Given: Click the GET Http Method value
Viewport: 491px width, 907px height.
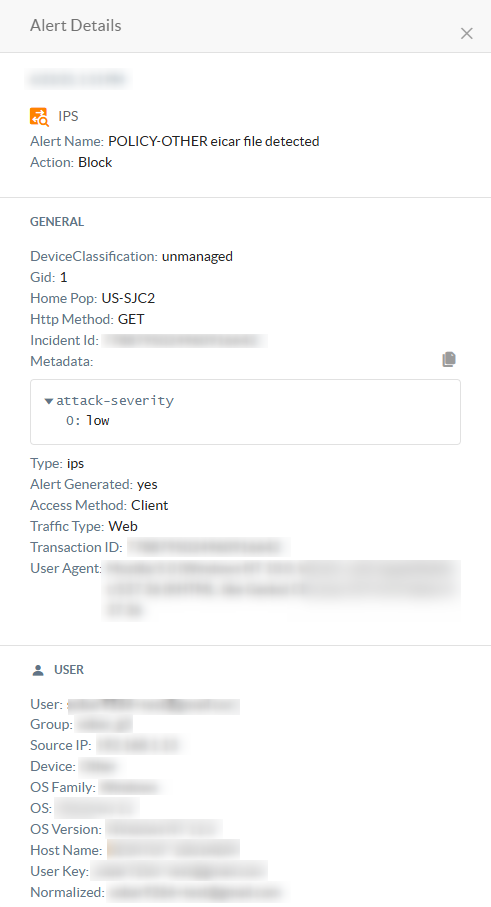Looking at the screenshot, I should [131, 319].
